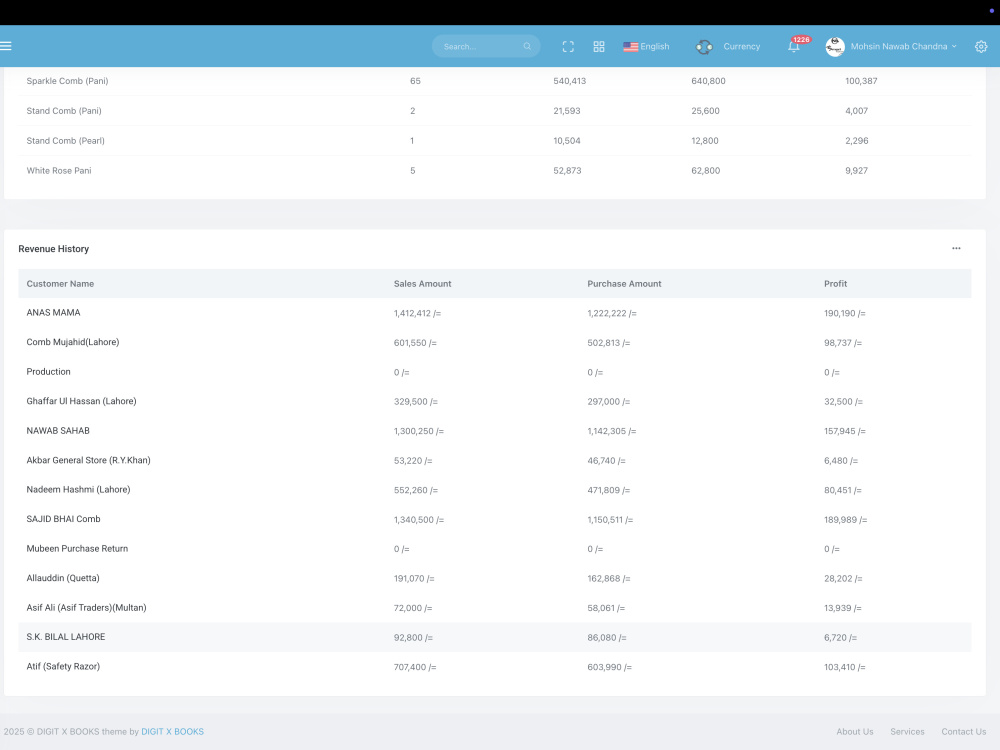The height and width of the screenshot is (750, 1000).
Task: Open settings gear icon
Action: pos(981,47)
